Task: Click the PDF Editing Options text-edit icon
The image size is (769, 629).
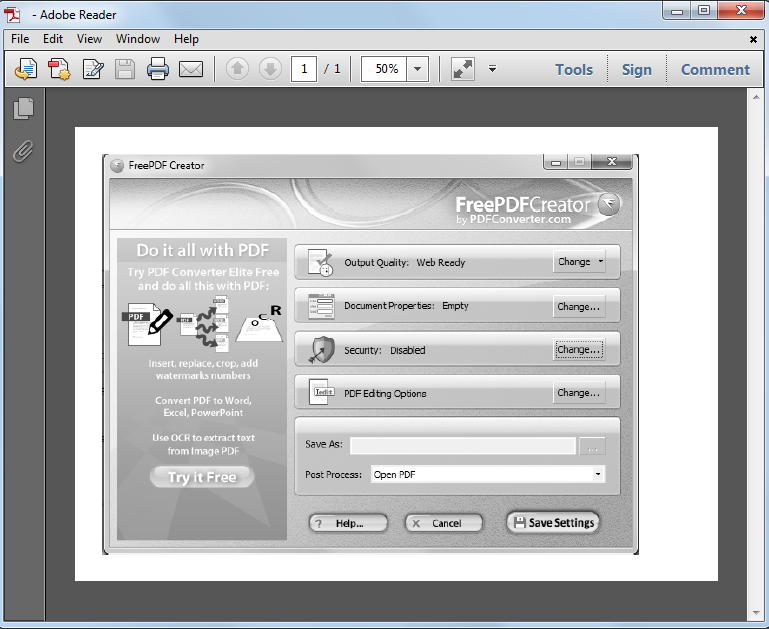Action: [322, 392]
